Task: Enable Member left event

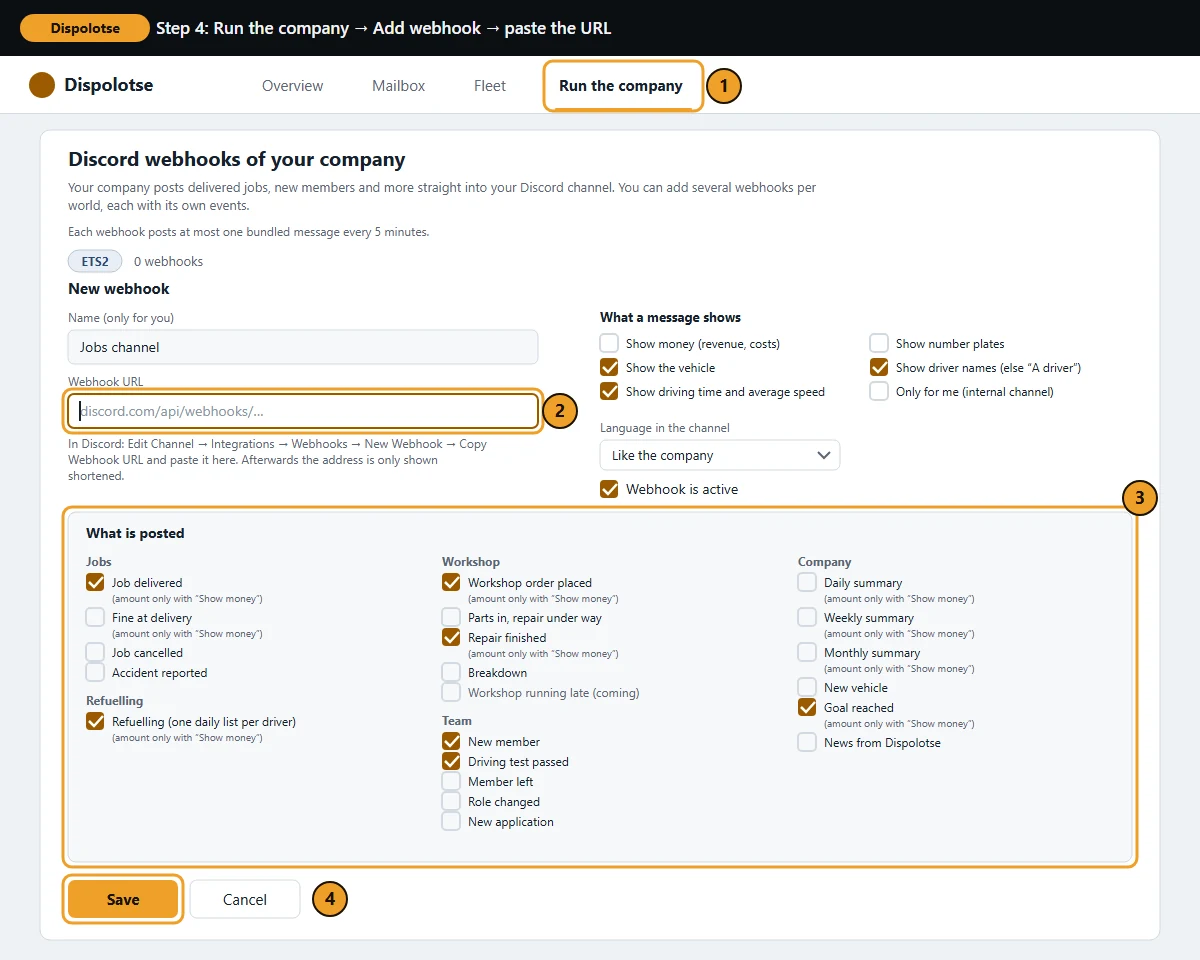Action: pos(451,781)
